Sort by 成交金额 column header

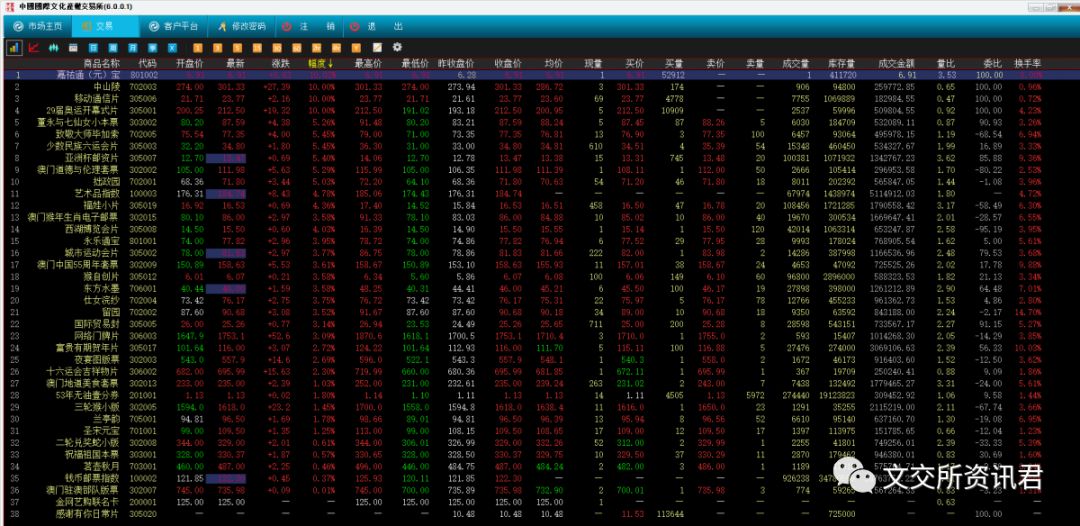click(896, 63)
